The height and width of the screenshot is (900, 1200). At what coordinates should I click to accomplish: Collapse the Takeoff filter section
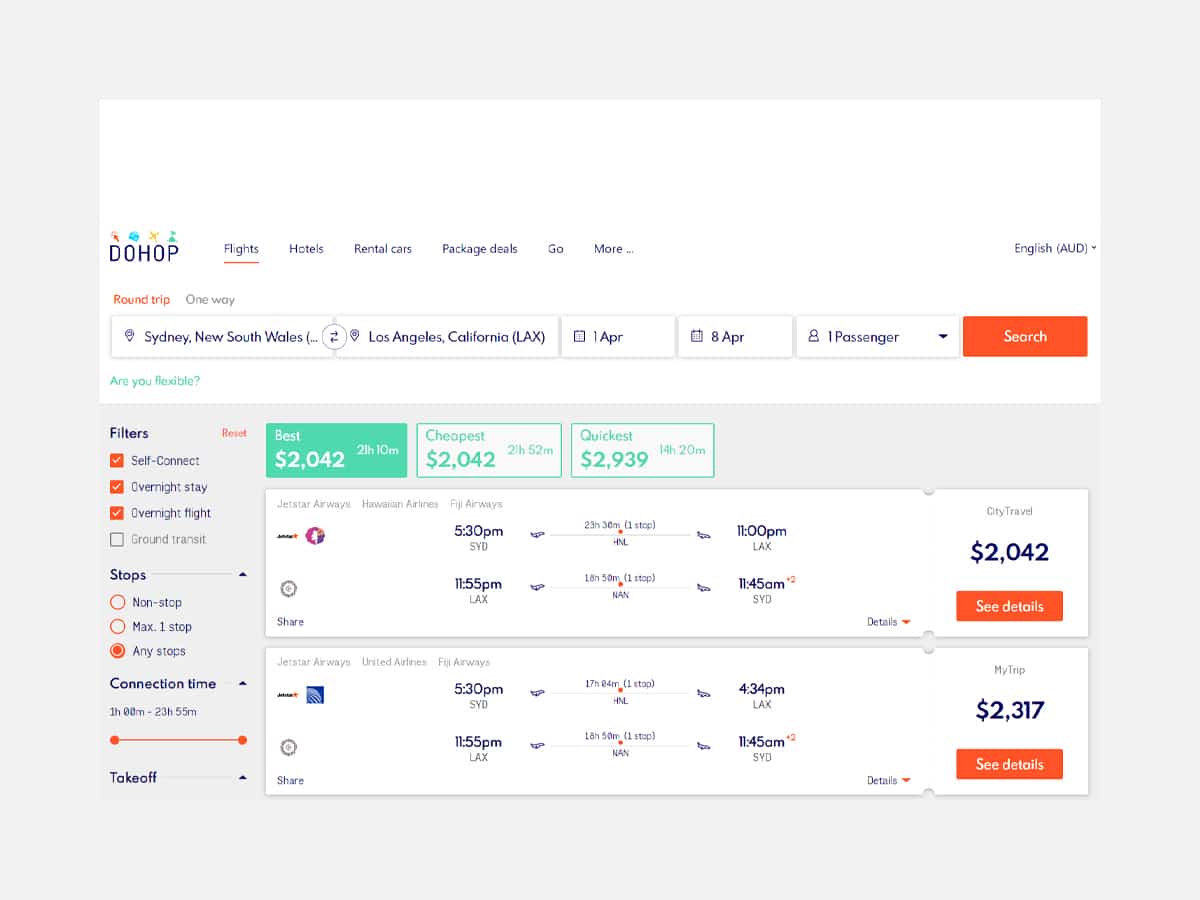242,778
